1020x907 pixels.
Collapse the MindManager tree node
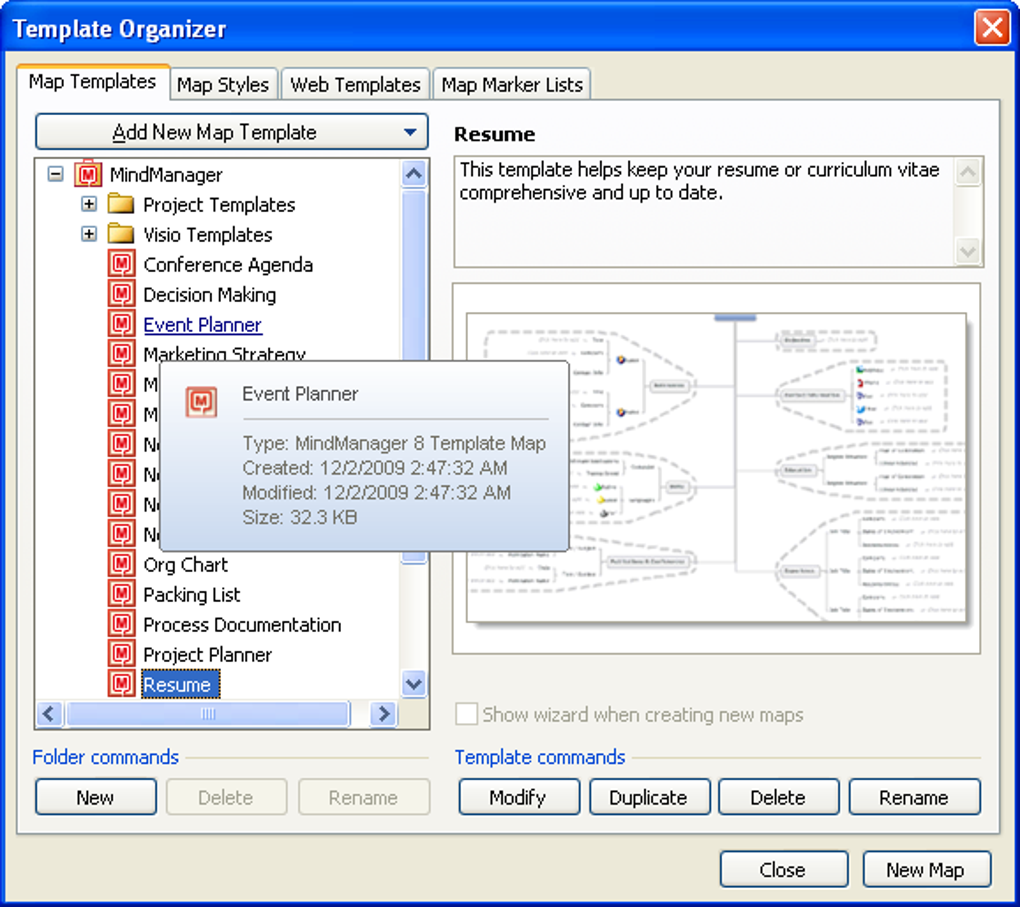click(56, 174)
